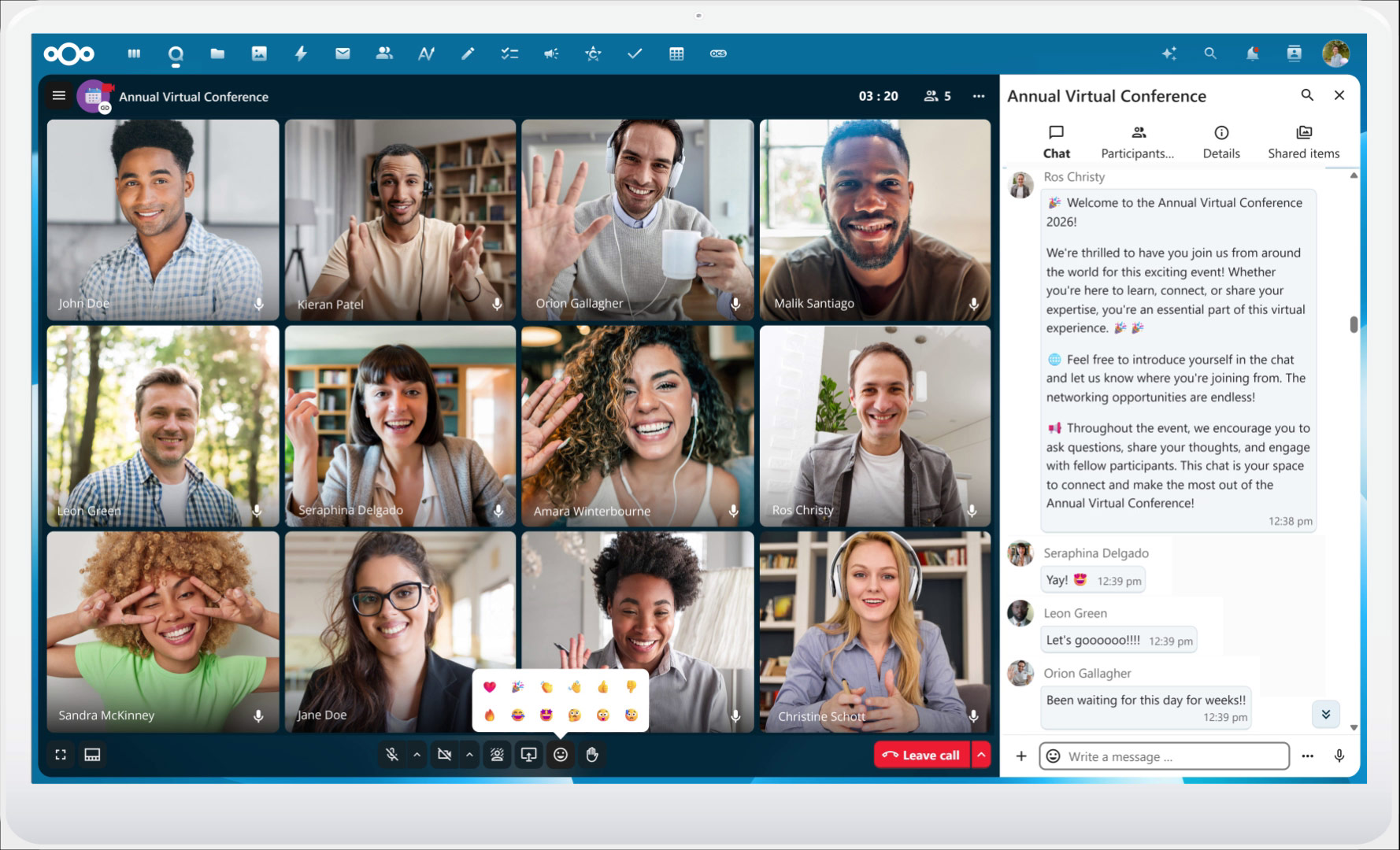
Task: Switch to the Shared items tab
Action: pyautogui.click(x=1303, y=142)
